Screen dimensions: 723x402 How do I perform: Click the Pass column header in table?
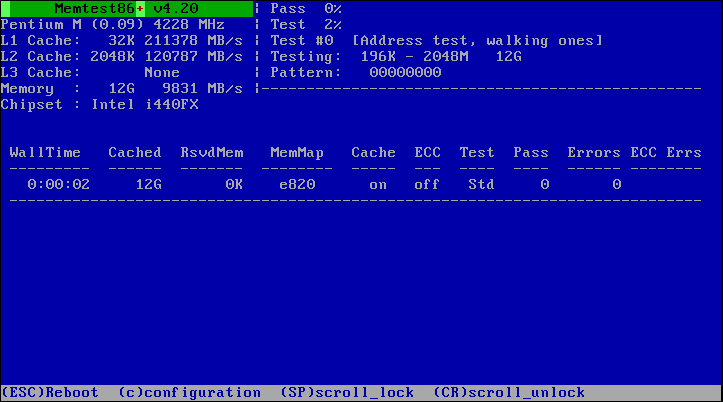(531, 153)
